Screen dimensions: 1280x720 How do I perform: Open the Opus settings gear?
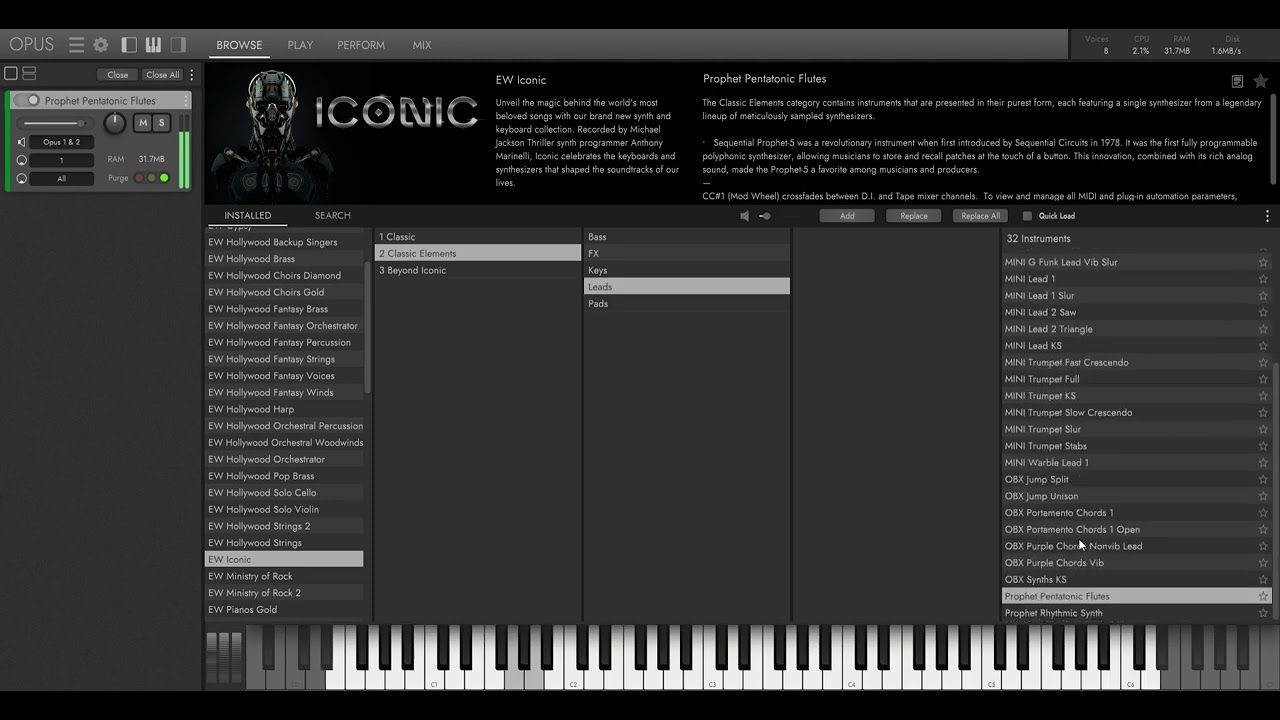click(x=101, y=45)
